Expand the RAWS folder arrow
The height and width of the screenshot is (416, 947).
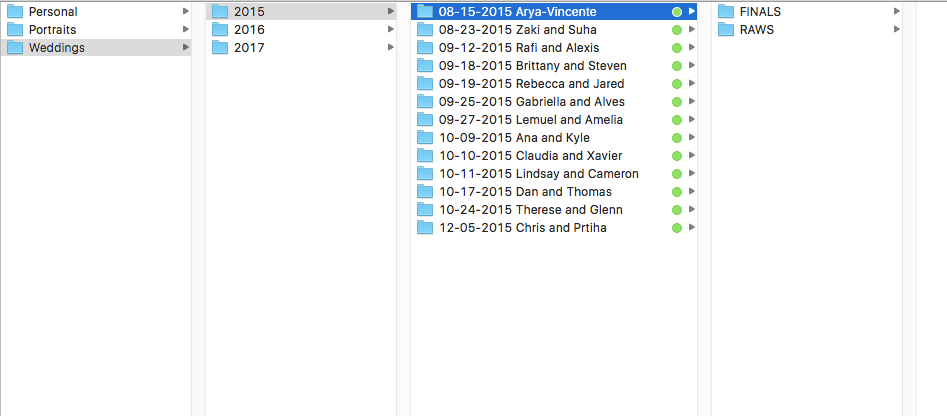tap(897, 29)
